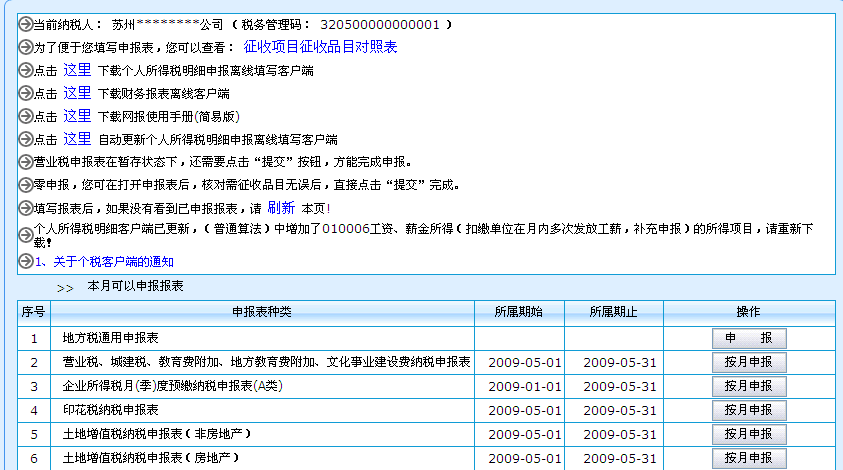Viewport: 843px width, 470px height.
Task: Select row text 土地增值税纳税申报表(非房地产)
Action: [157, 434]
